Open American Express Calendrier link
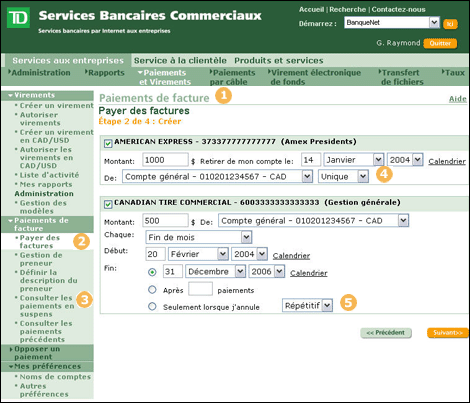The image size is (470, 403). (447, 161)
